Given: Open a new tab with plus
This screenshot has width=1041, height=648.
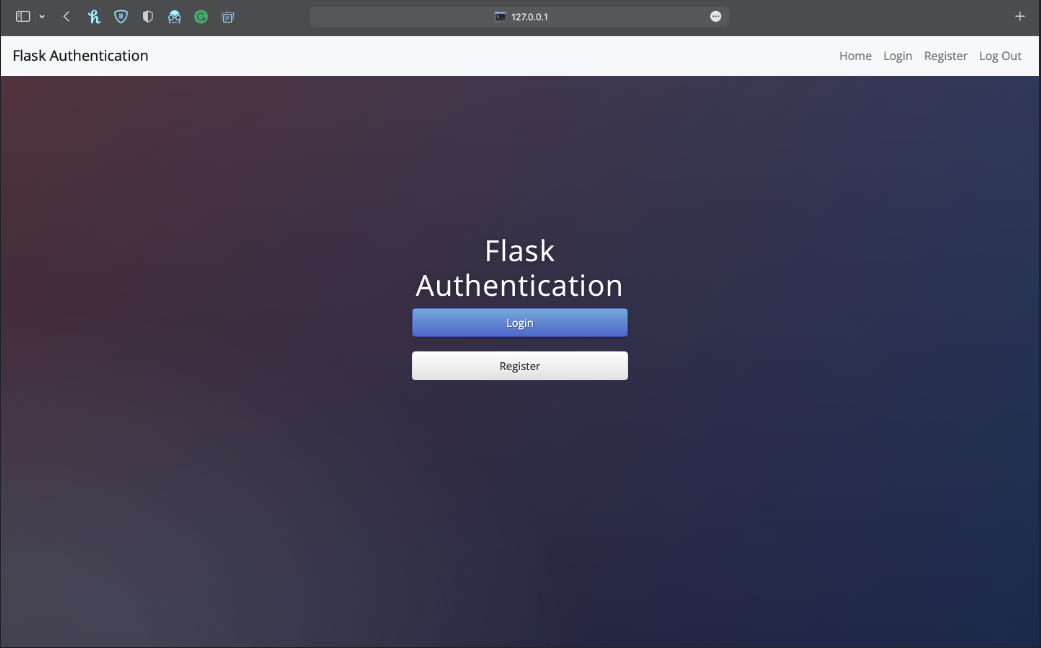Looking at the screenshot, I should tap(1020, 17).
